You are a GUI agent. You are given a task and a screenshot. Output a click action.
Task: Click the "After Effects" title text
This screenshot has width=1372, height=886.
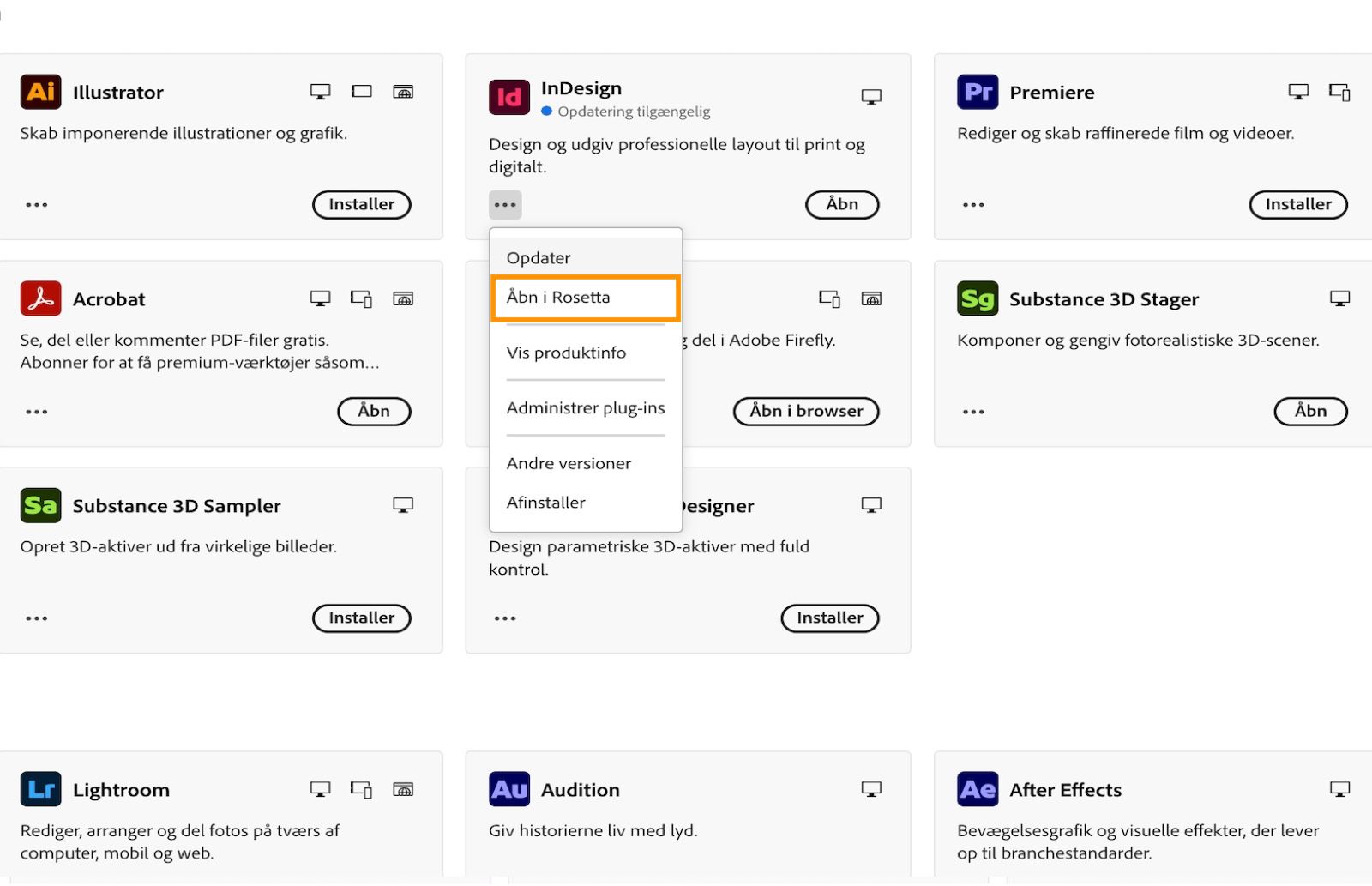1065,789
